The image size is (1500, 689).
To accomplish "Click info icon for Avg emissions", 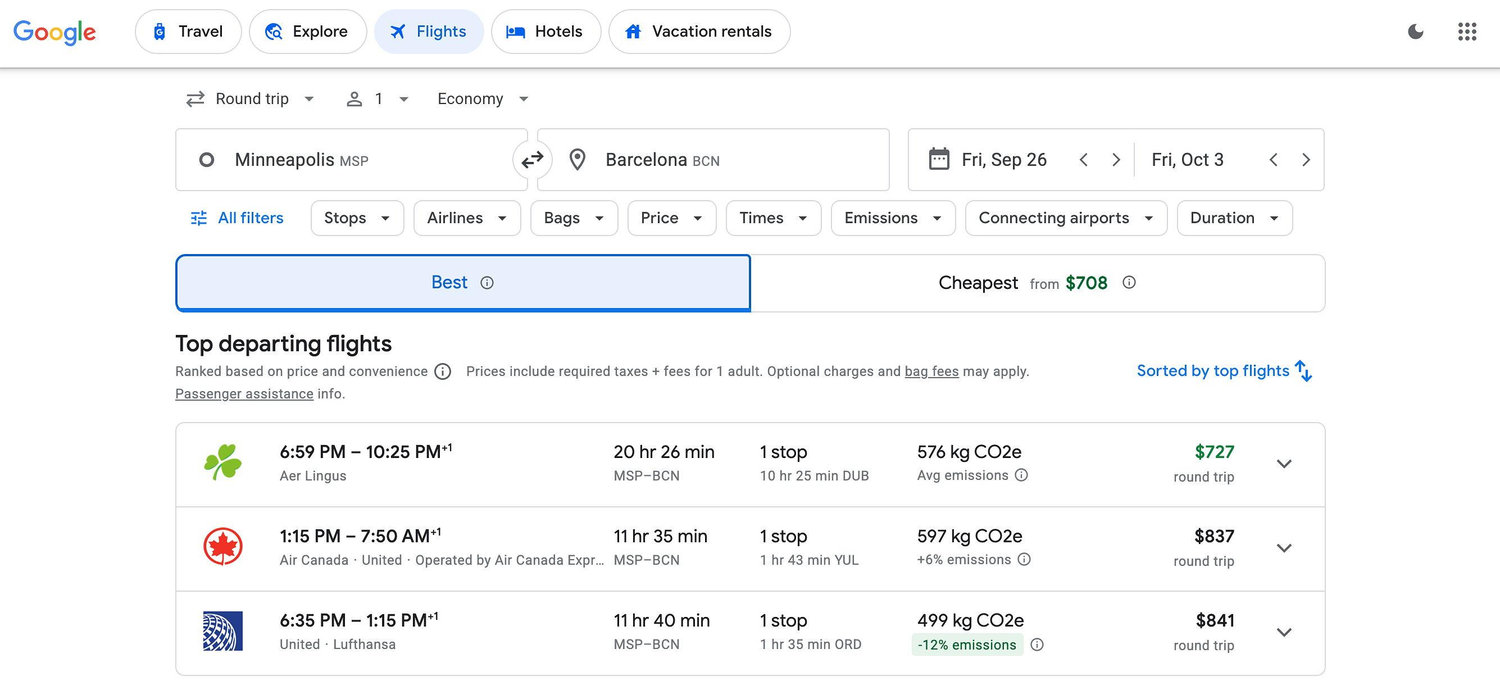I will coord(1021,476).
